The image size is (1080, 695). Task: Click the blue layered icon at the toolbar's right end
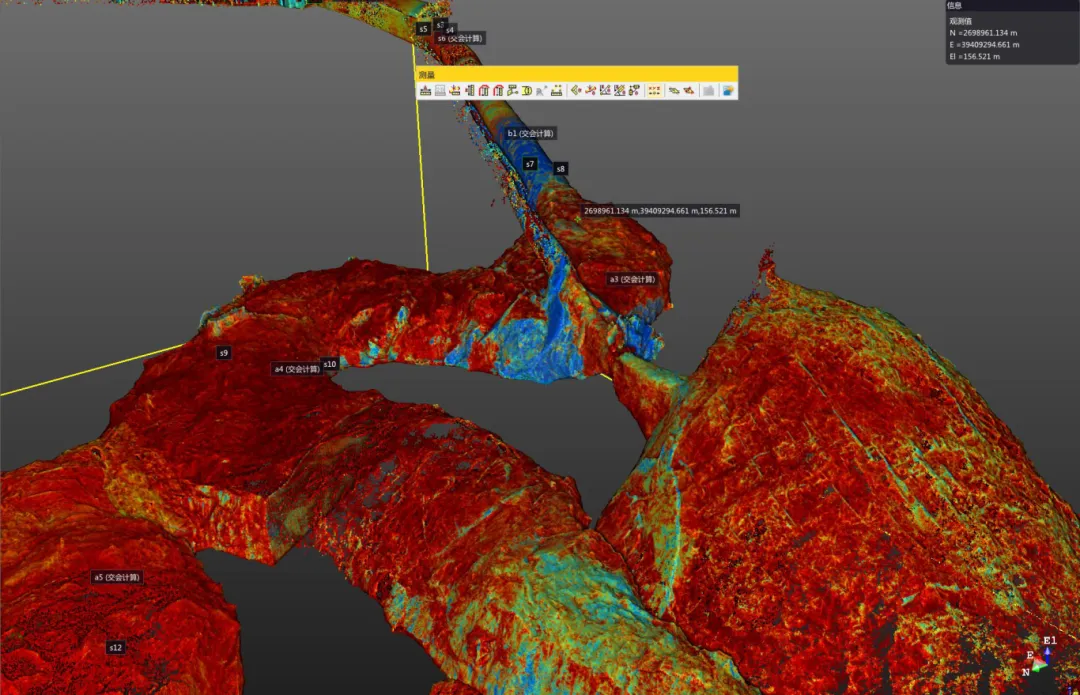click(x=728, y=90)
